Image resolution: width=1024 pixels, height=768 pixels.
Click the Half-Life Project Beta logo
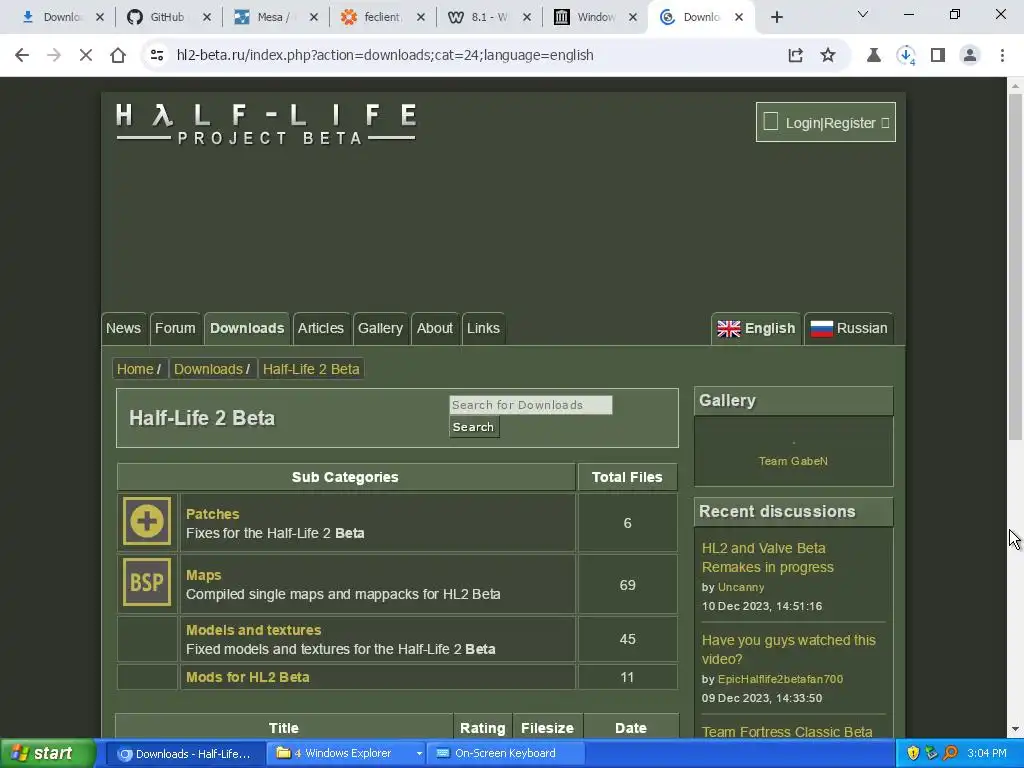[x=266, y=123]
